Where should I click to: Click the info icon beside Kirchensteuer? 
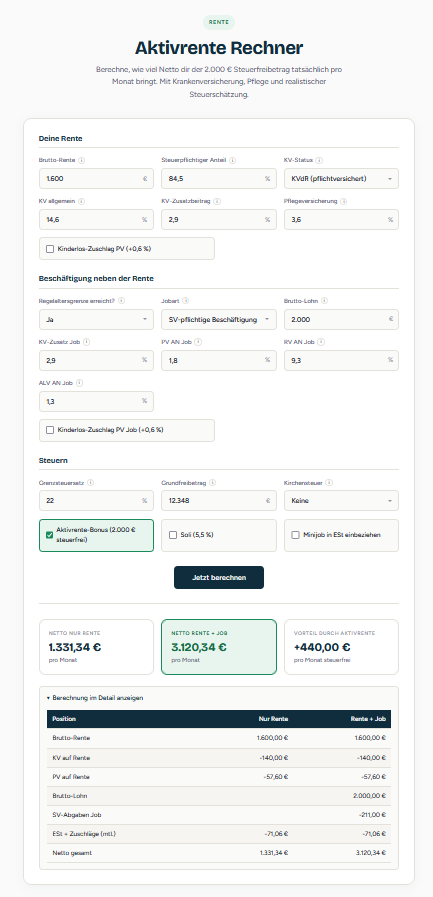[329, 482]
